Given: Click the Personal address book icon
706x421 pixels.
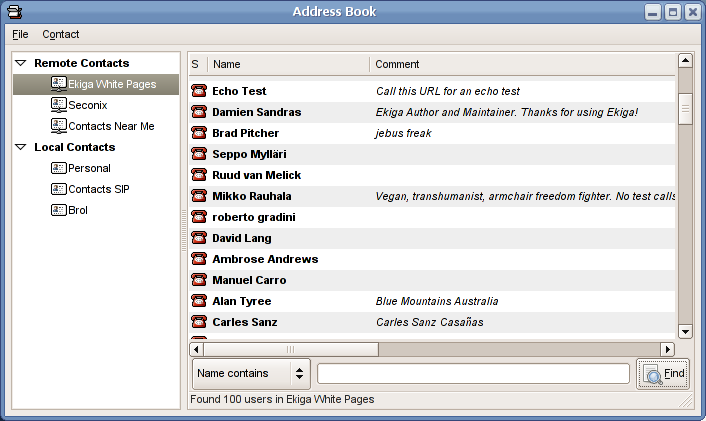Looking at the screenshot, I should (x=58, y=168).
